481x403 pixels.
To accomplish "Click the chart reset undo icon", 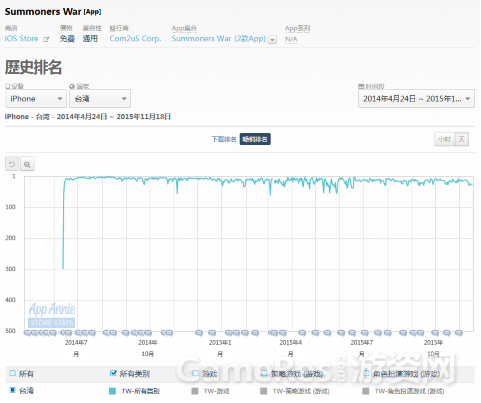I will point(12,164).
